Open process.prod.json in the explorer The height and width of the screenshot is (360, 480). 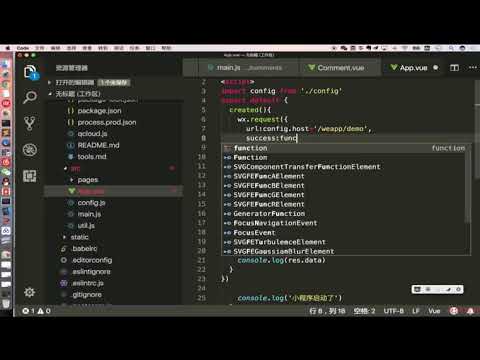click(107, 122)
